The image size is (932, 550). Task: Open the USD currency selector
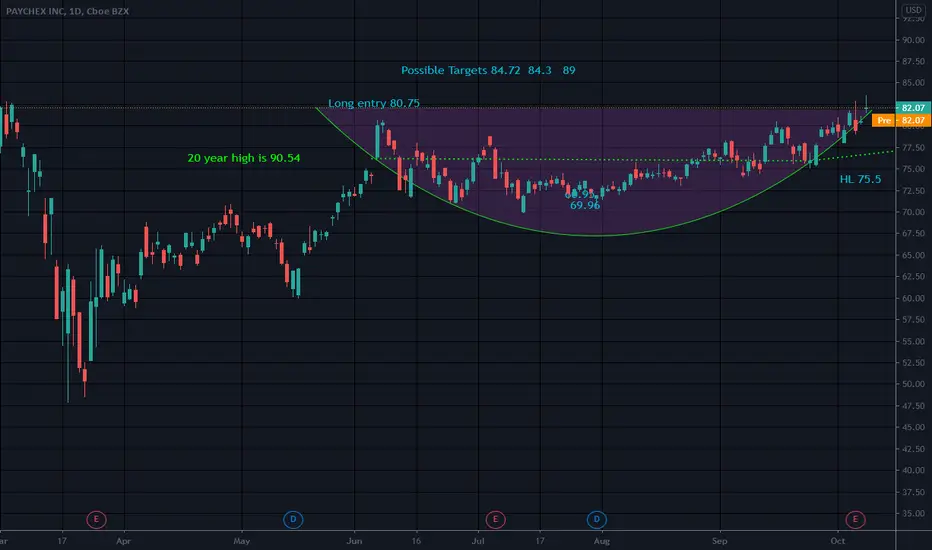point(913,10)
